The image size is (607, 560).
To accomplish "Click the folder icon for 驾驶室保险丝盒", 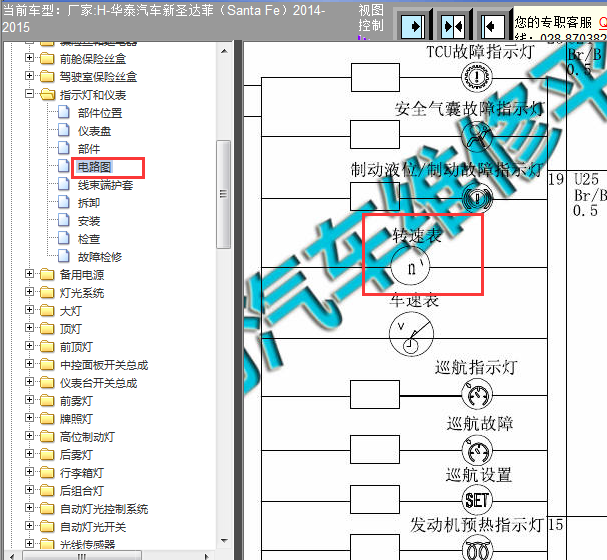I will coord(47,76).
